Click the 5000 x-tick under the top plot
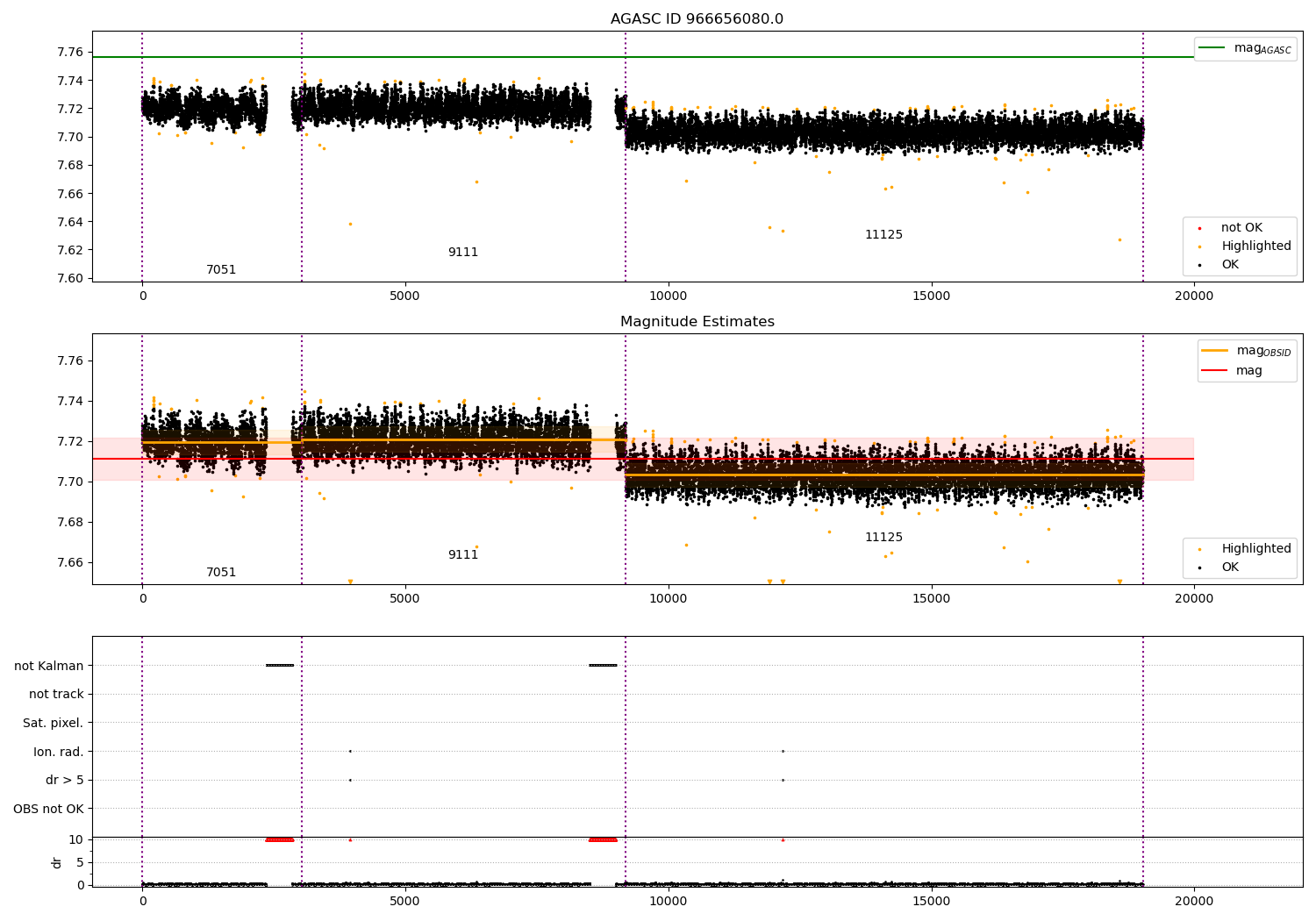Screen dimensions: 1316x921 tap(405, 296)
